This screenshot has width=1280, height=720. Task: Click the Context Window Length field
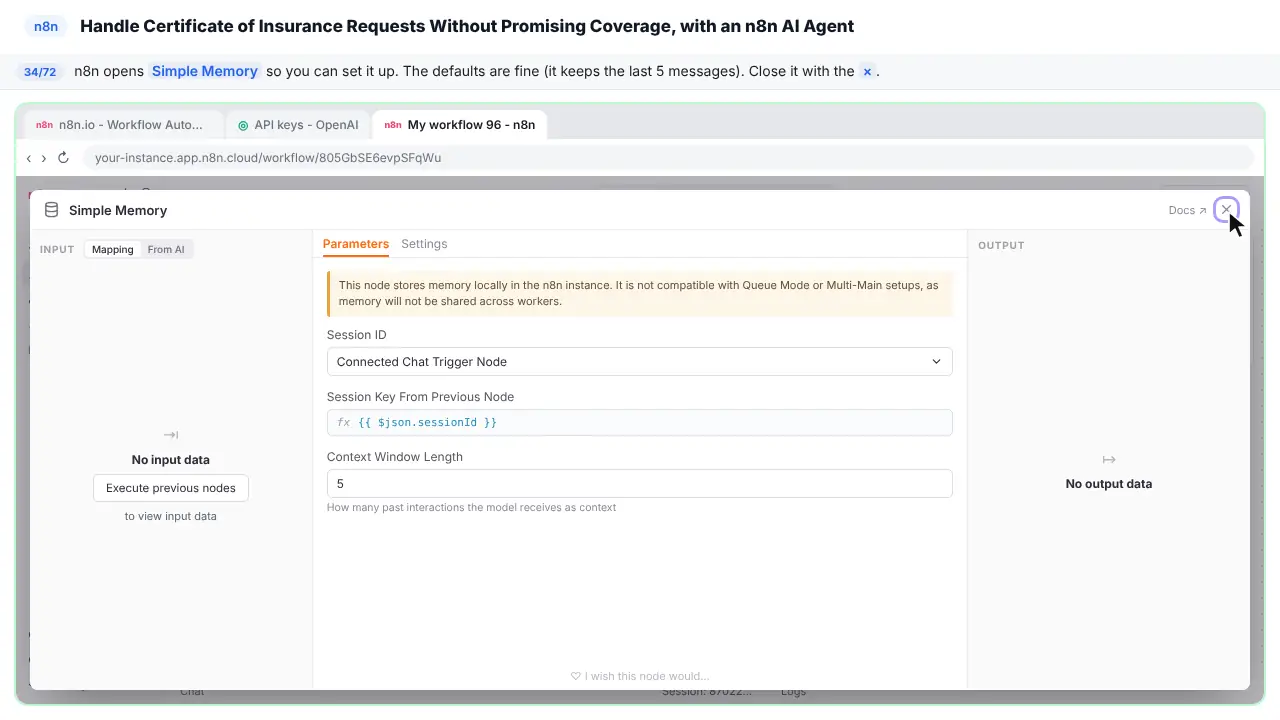click(x=639, y=483)
